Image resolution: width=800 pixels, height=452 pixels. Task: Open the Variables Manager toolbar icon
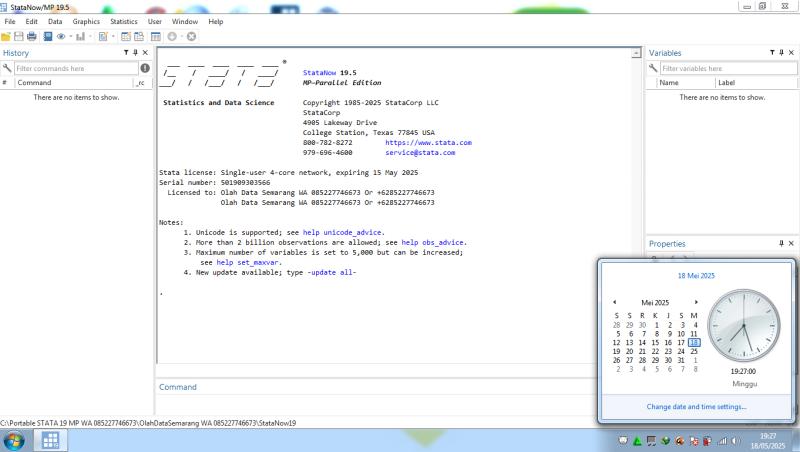point(155,36)
